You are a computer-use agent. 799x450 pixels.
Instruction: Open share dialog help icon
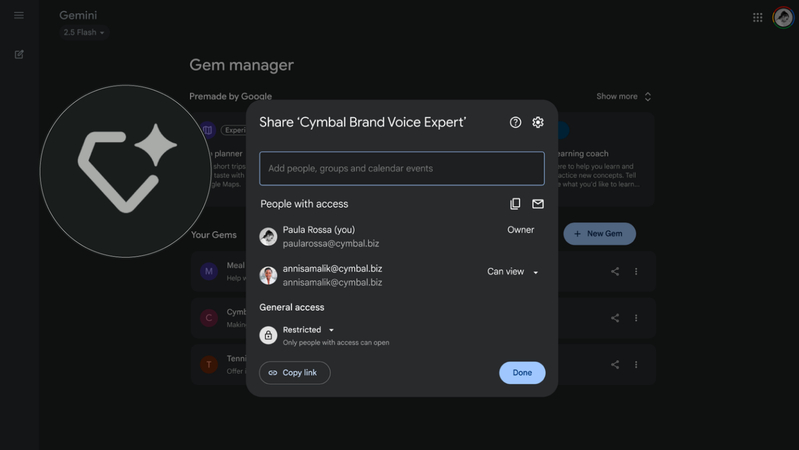(x=515, y=122)
